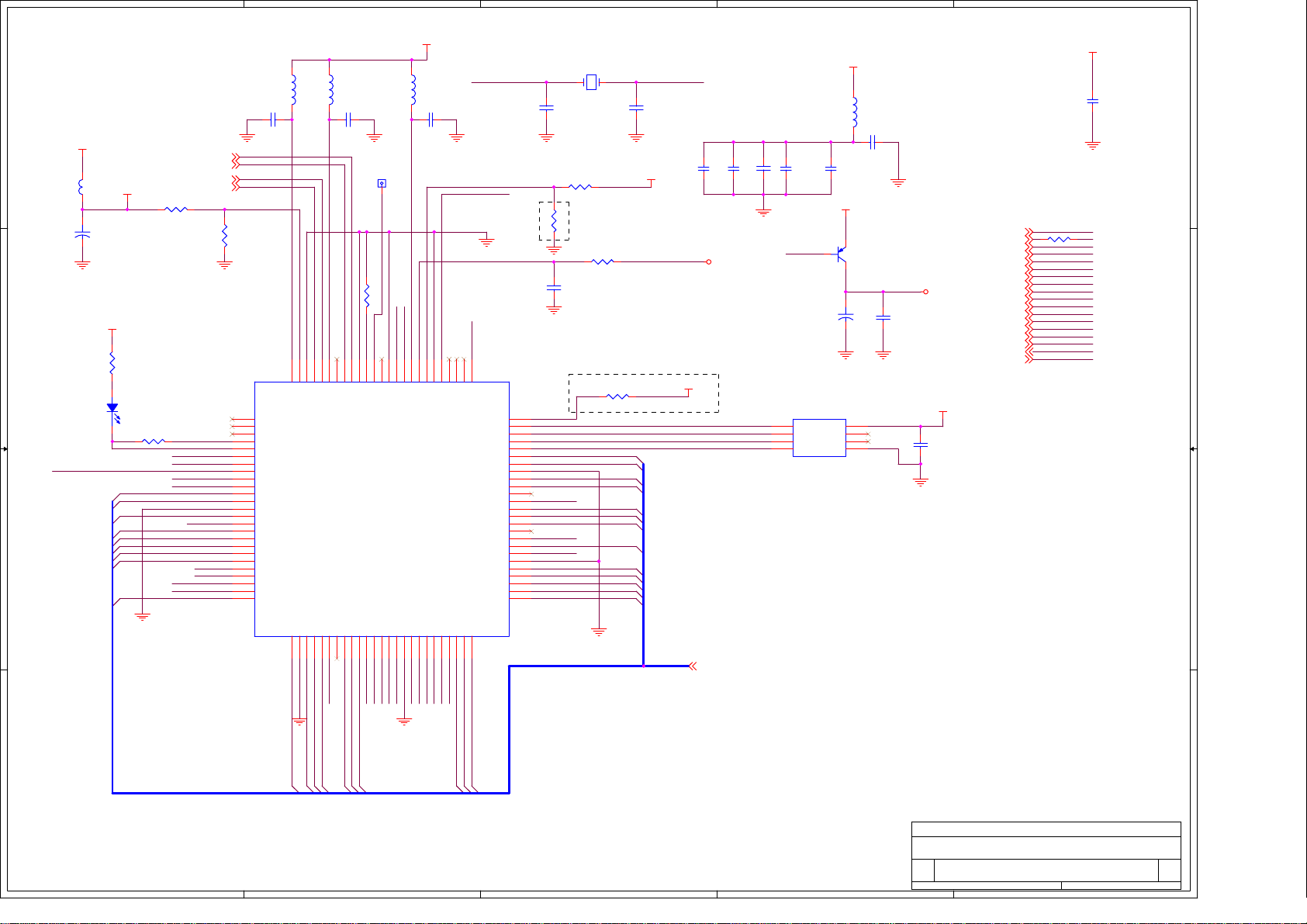Select the crystal oscillator symbol
The height and width of the screenshot is (924, 1307).
tap(591, 81)
